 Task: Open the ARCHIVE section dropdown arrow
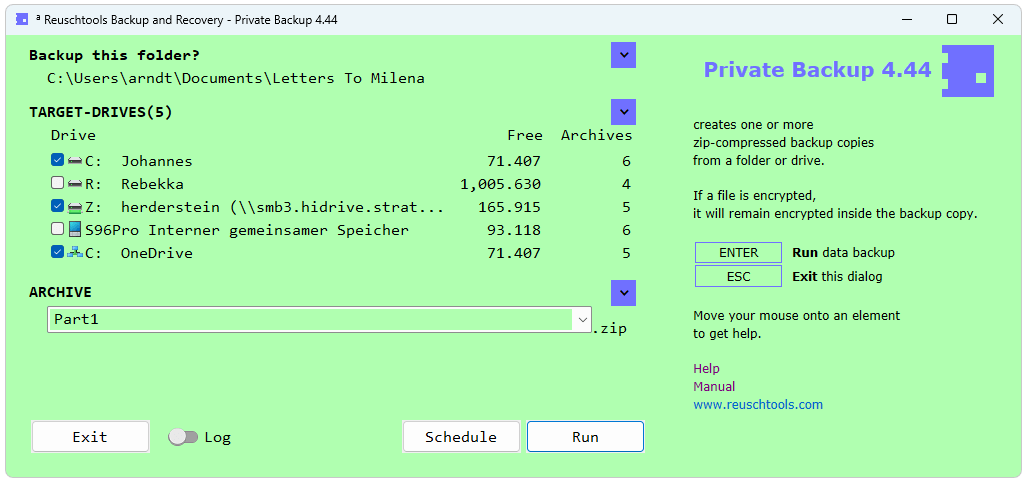[x=623, y=292]
